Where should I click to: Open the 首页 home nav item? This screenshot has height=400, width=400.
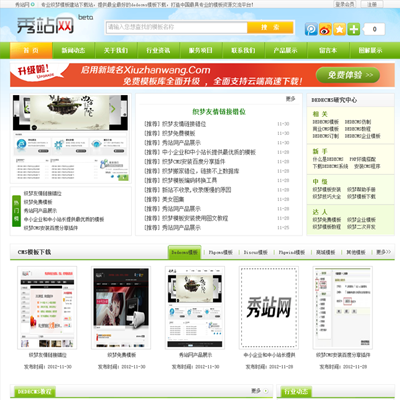(31, 50)
